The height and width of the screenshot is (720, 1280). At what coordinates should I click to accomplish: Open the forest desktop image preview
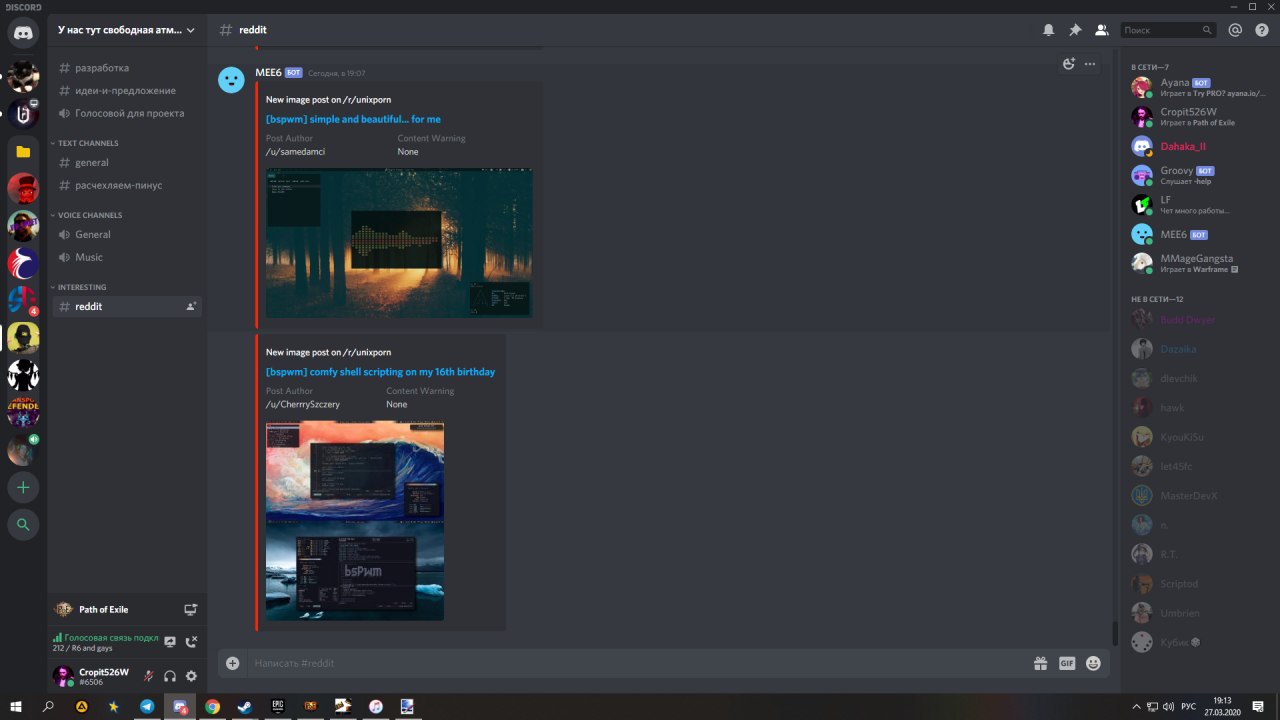click(x=399, y=243)
